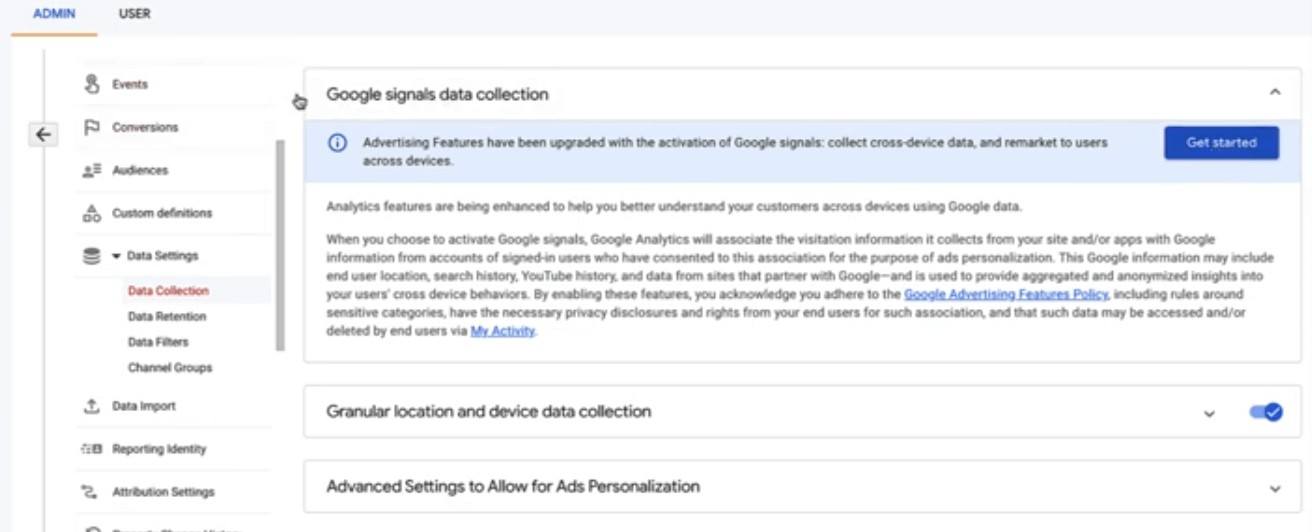Select Data Retention submenu item
1312x532 pixels.
coord(167,316)
